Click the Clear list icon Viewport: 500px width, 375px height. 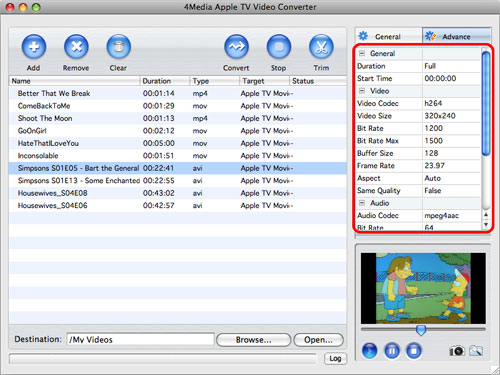(x=118, y=47)
